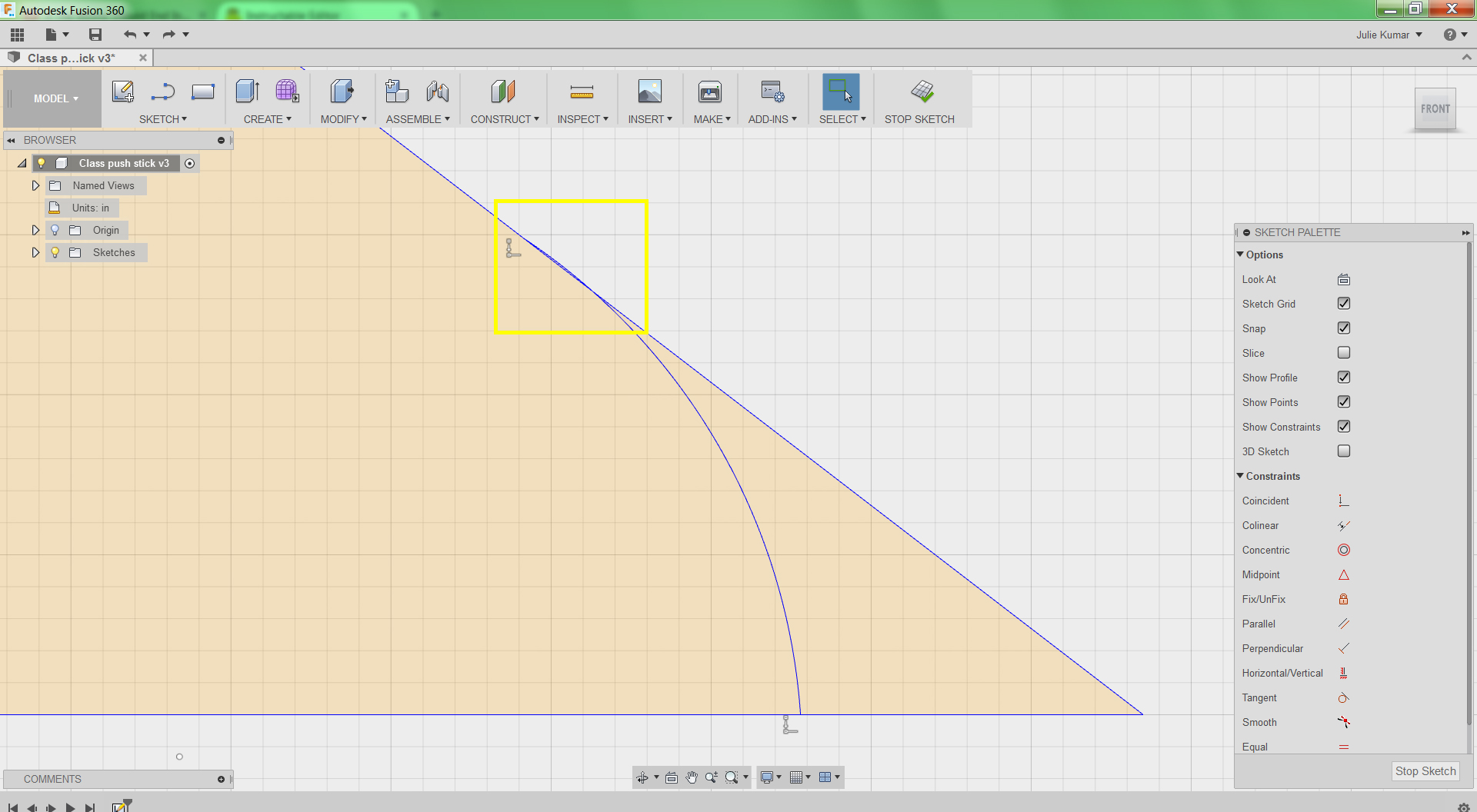Screen dimensions: 1477x812
Task: Click the Look At icon in Sketch Palette
Action: click(x=1344, y=279)
